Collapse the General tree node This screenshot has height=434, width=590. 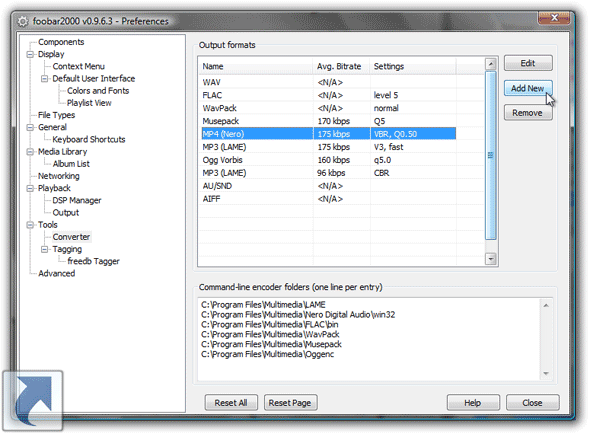tap(30, 127)
